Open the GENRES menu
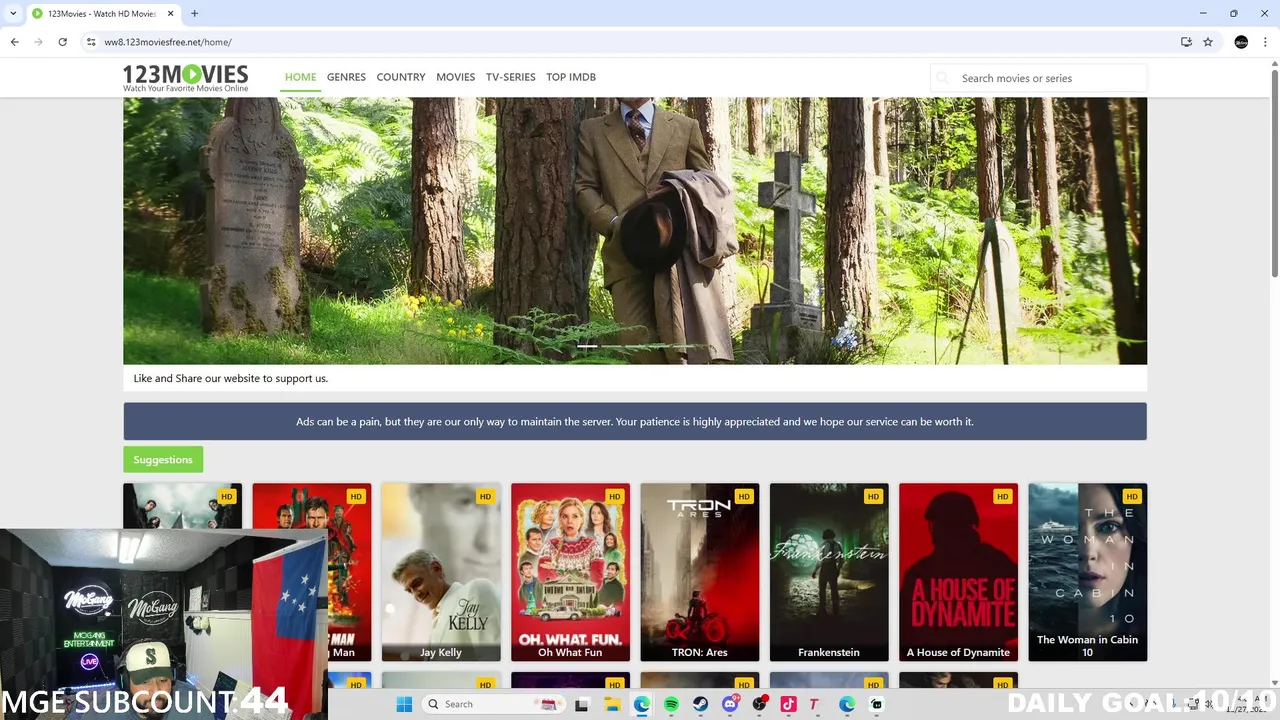 pos(346,77)
